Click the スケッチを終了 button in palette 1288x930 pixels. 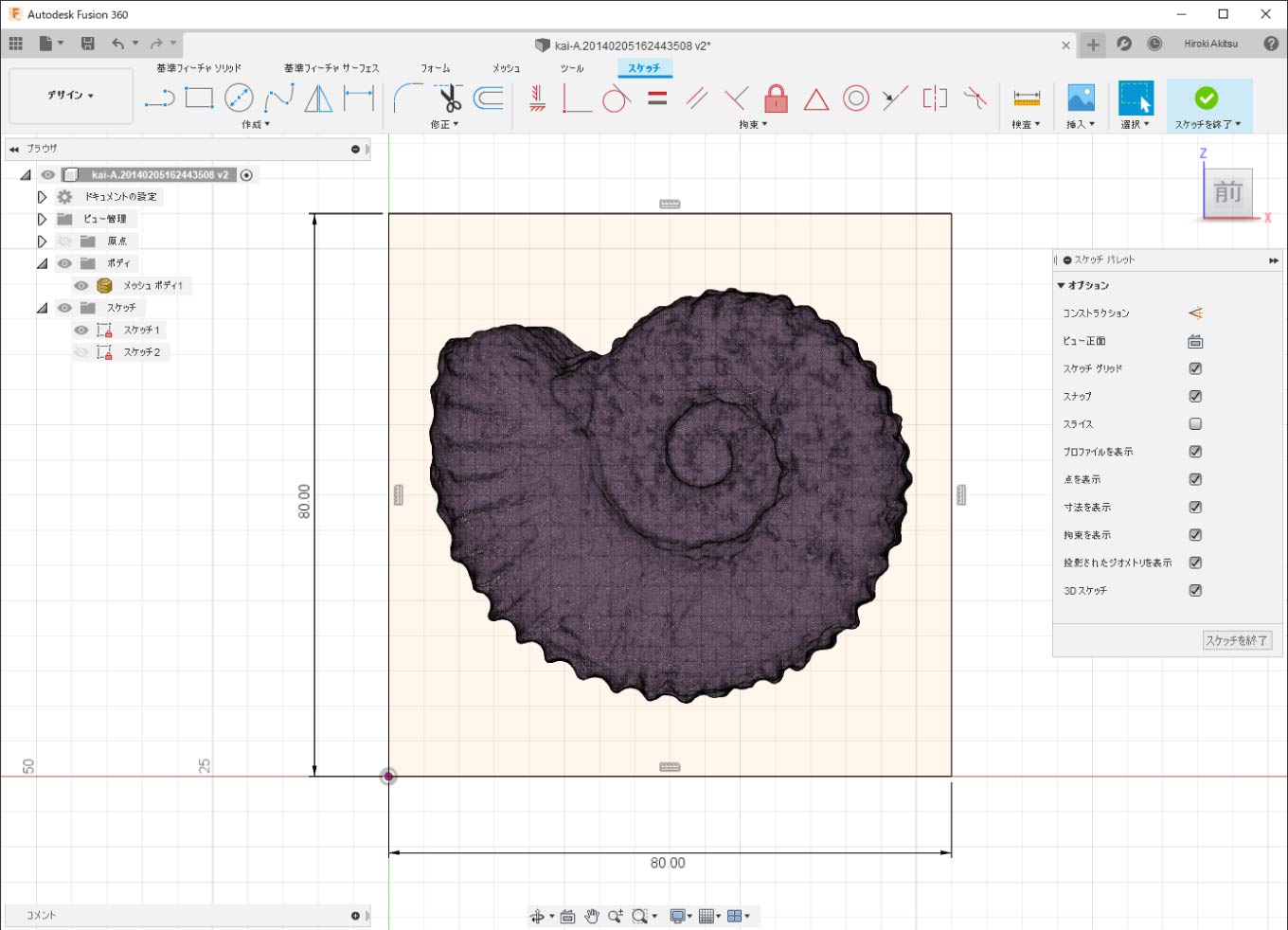pos(1237,640)
